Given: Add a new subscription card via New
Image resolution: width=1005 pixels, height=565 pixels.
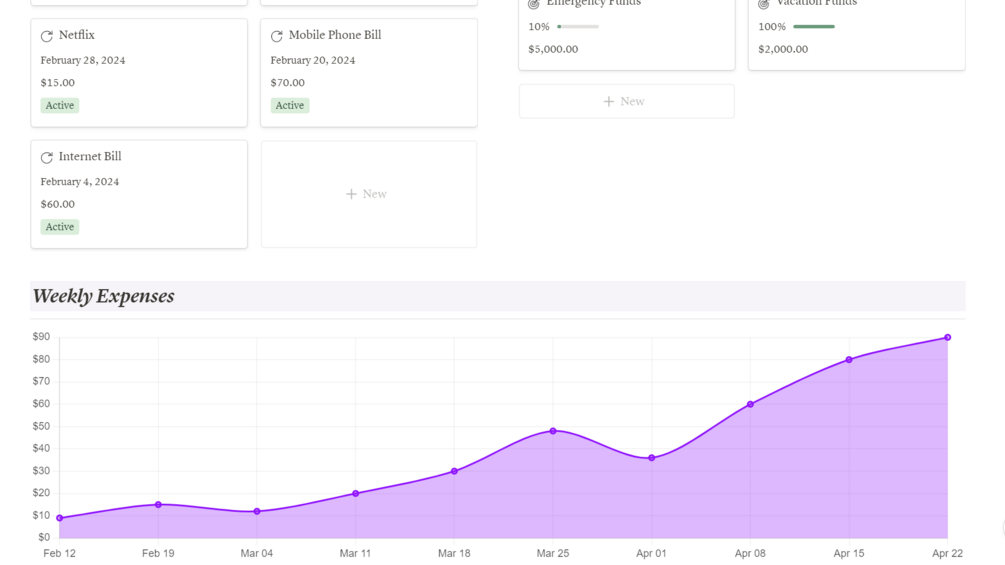Looking at the screenshot, I should tap(369, 194).
